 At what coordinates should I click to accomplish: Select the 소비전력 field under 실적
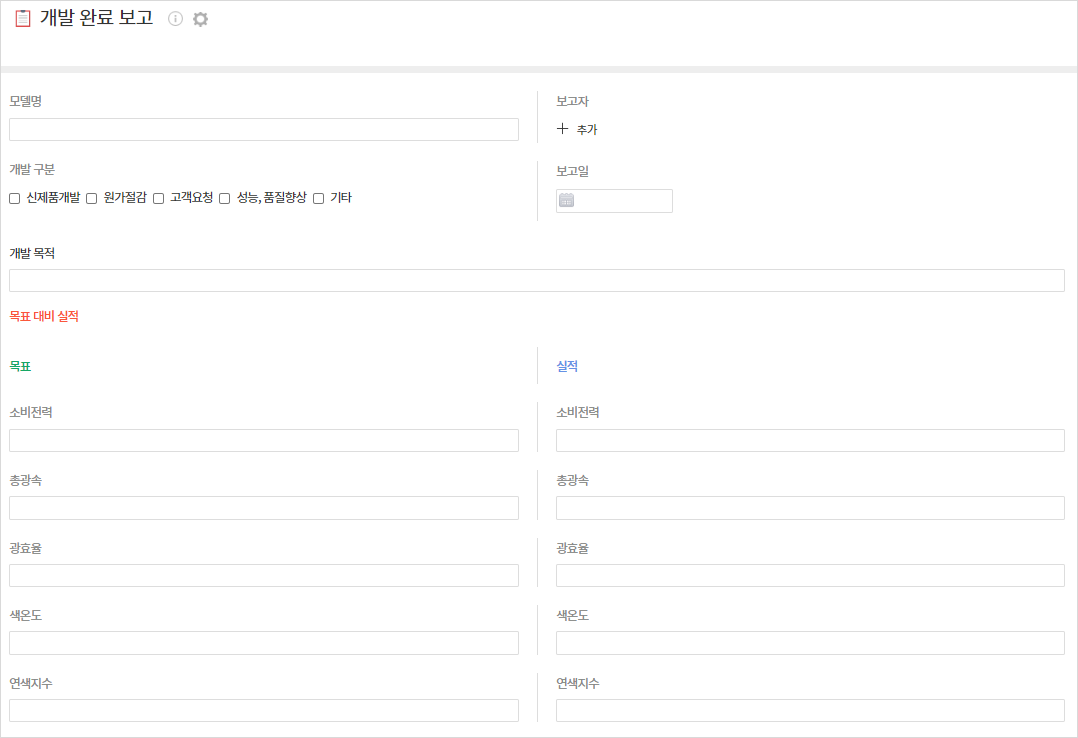810,440
